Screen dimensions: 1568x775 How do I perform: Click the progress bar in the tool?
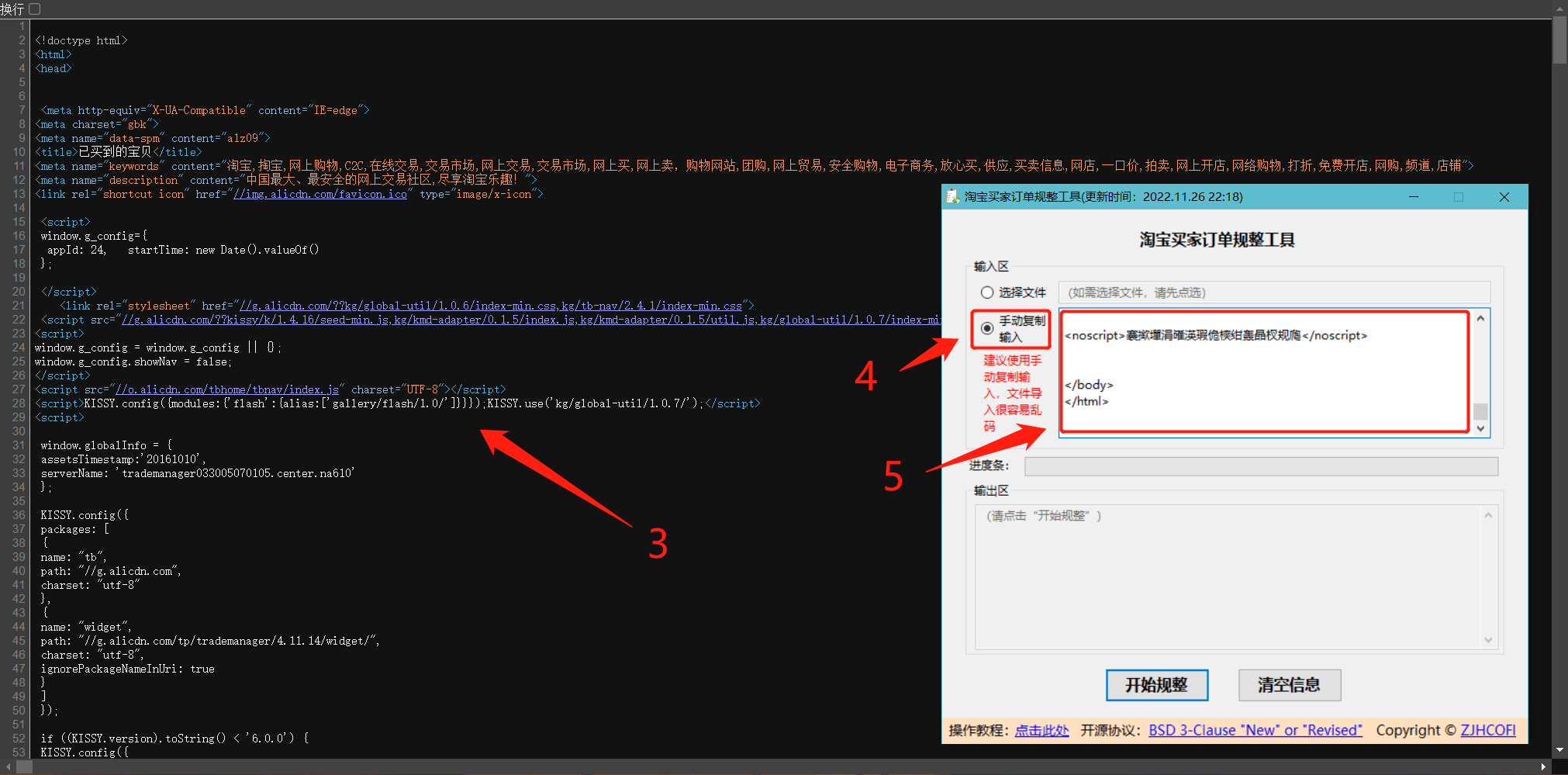click(x=1261, y=466)
